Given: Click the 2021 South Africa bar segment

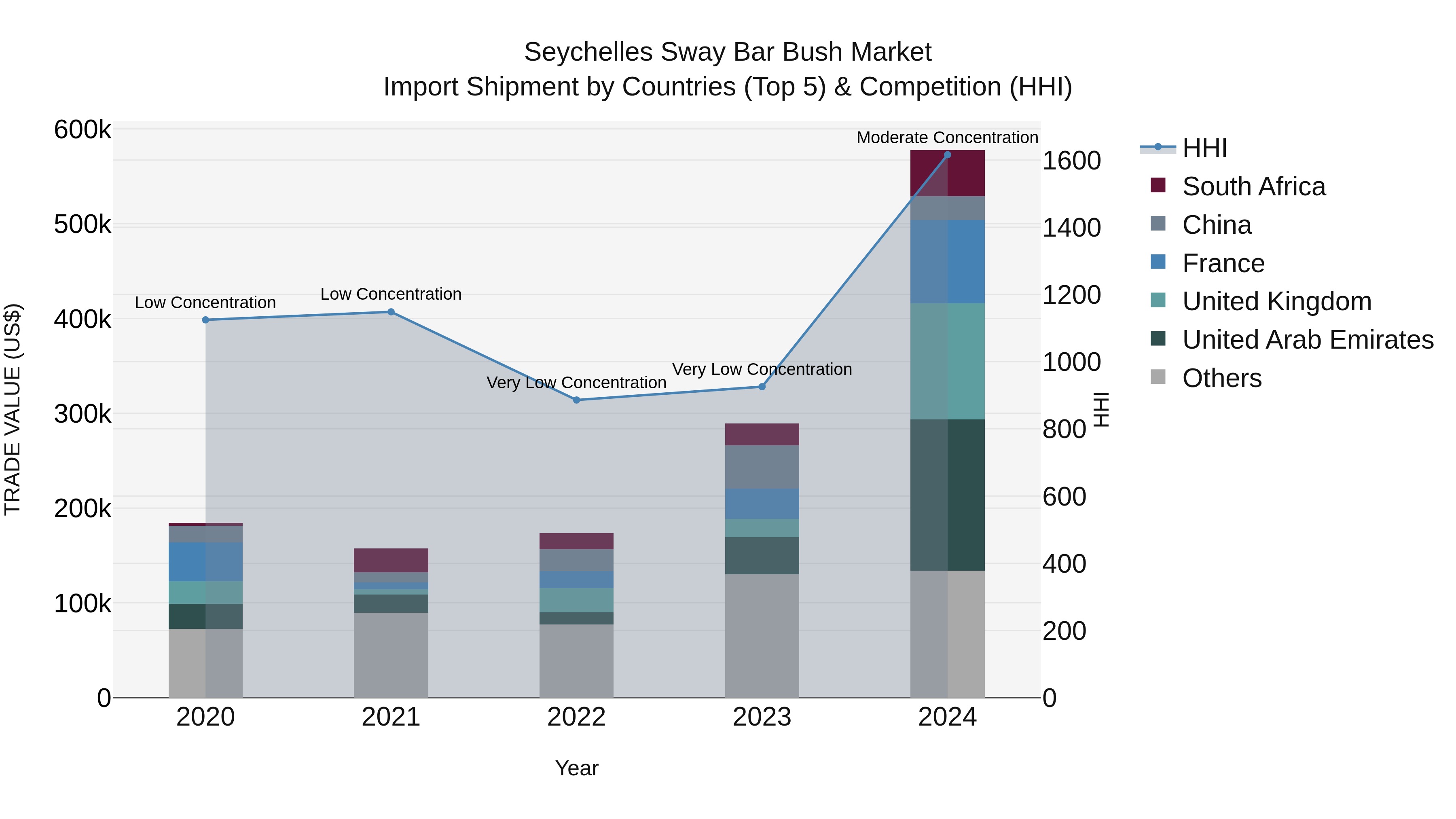Looking at the screenshot, I should coord(391,560).
